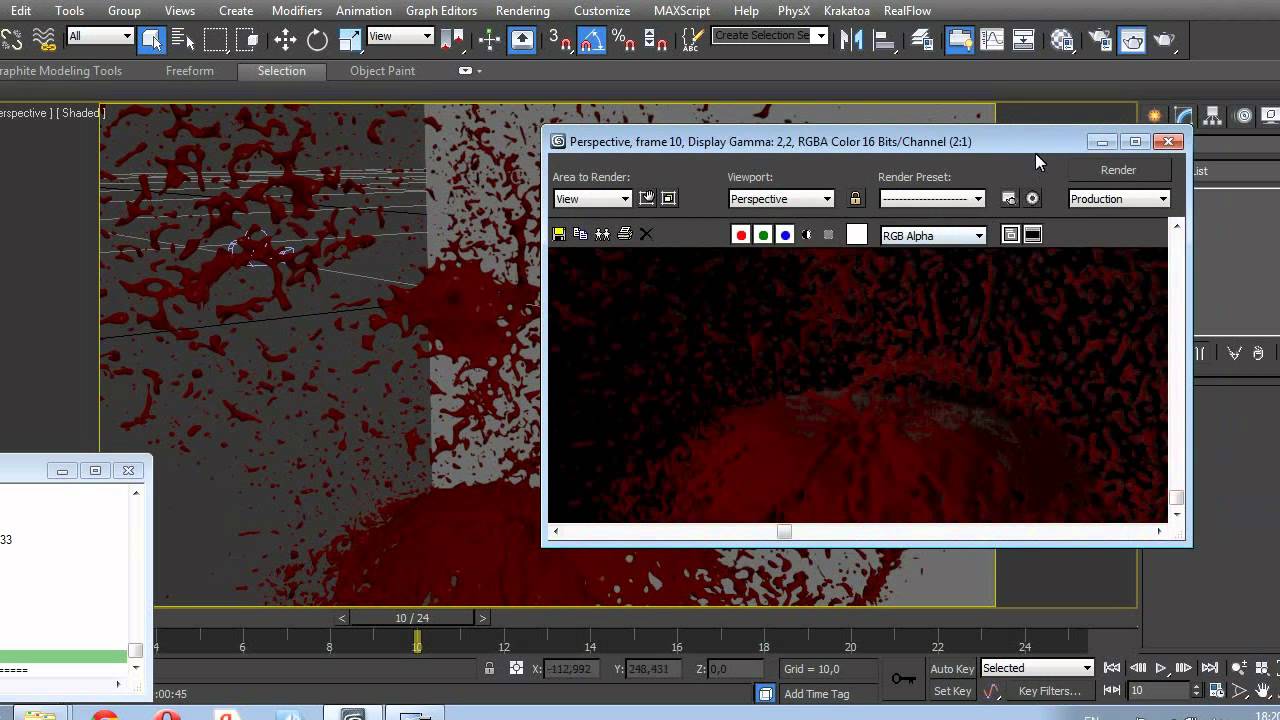Click the white color swatch
Viewport: 1280px width, 720px height.
857,235
